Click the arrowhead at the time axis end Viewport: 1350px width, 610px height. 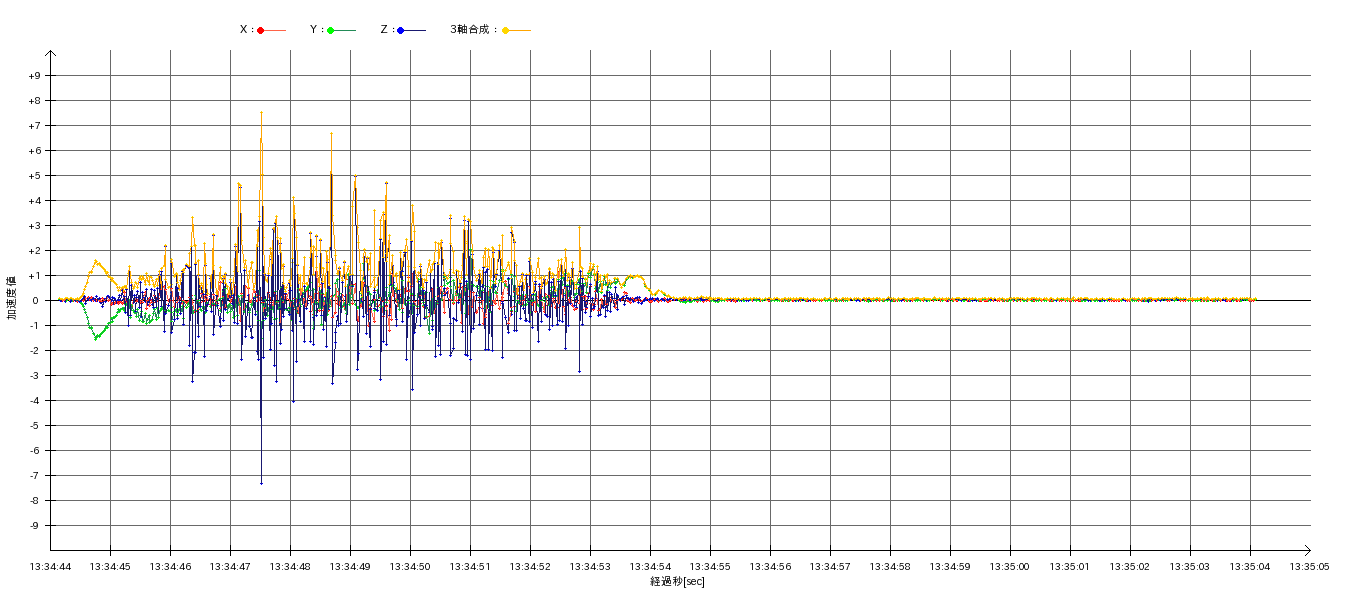[x=1306, y=550]
